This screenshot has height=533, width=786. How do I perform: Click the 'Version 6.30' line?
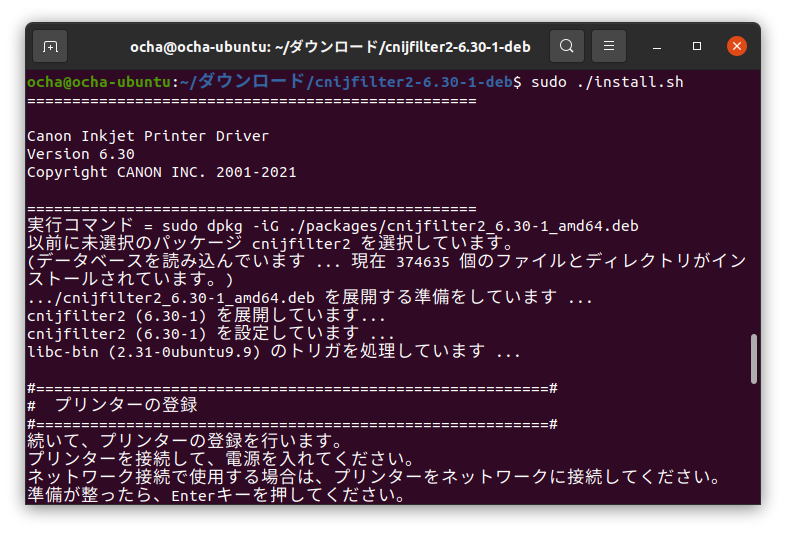click(81, 154)
